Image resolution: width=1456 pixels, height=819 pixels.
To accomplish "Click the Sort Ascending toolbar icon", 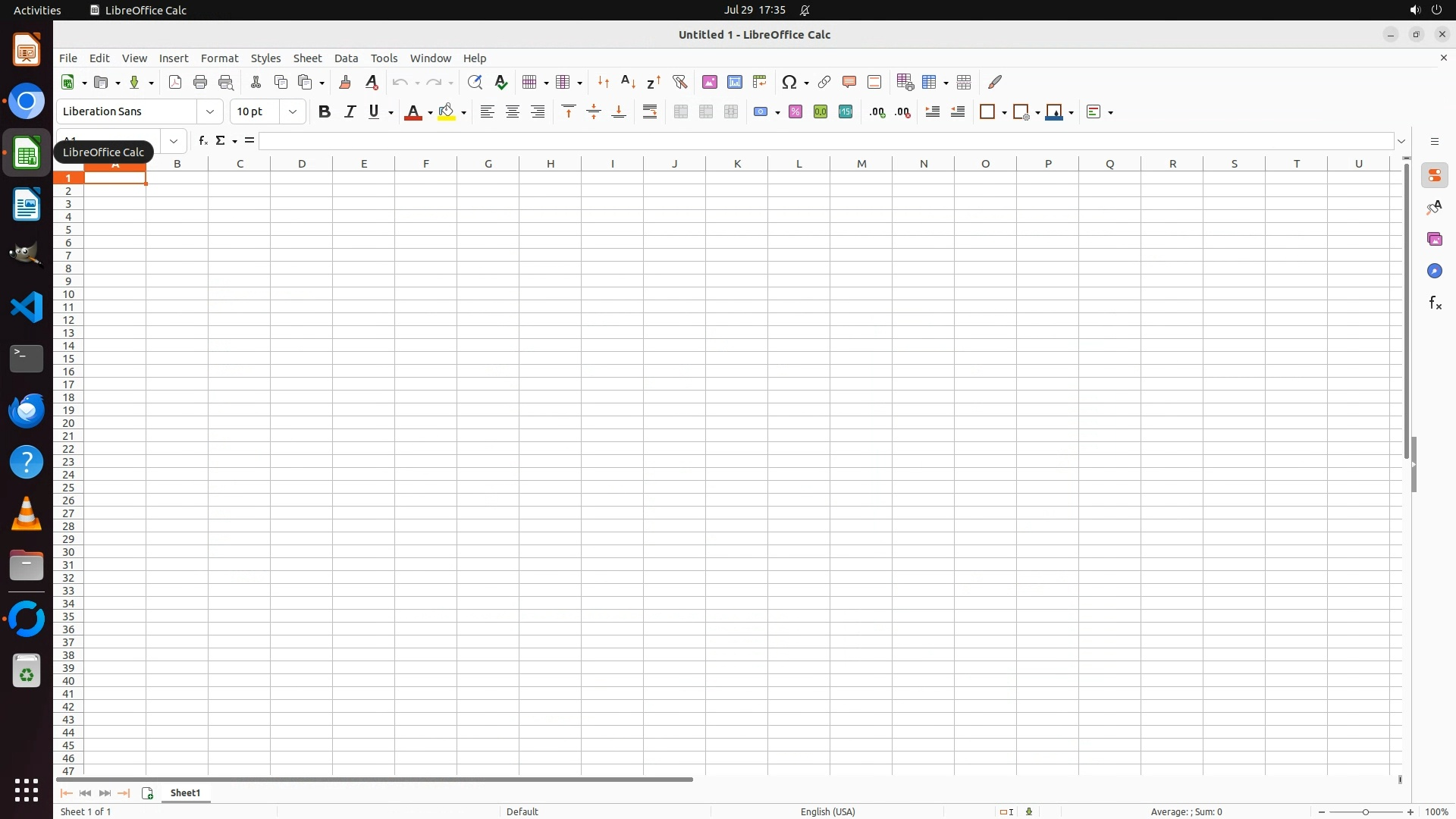I will tap(628, 82).
